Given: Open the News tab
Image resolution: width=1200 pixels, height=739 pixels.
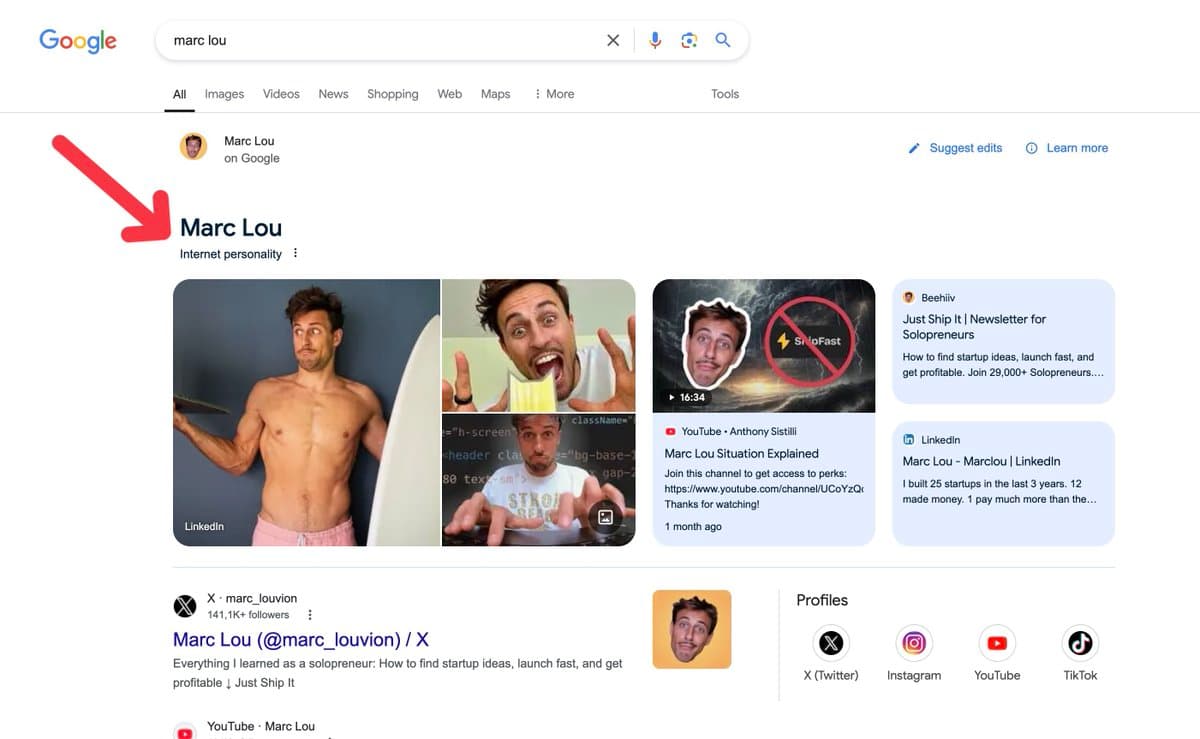Looking at the screenshot, I should (333, 94).
